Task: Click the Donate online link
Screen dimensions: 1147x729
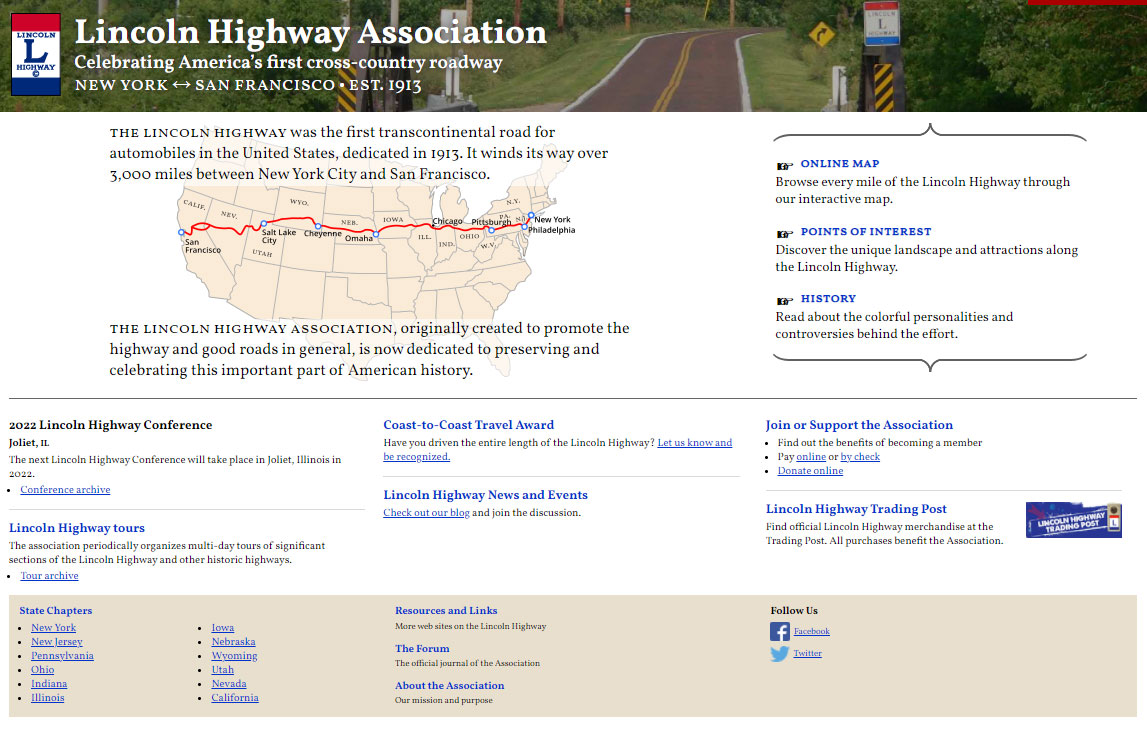Action: click(811, 471)
